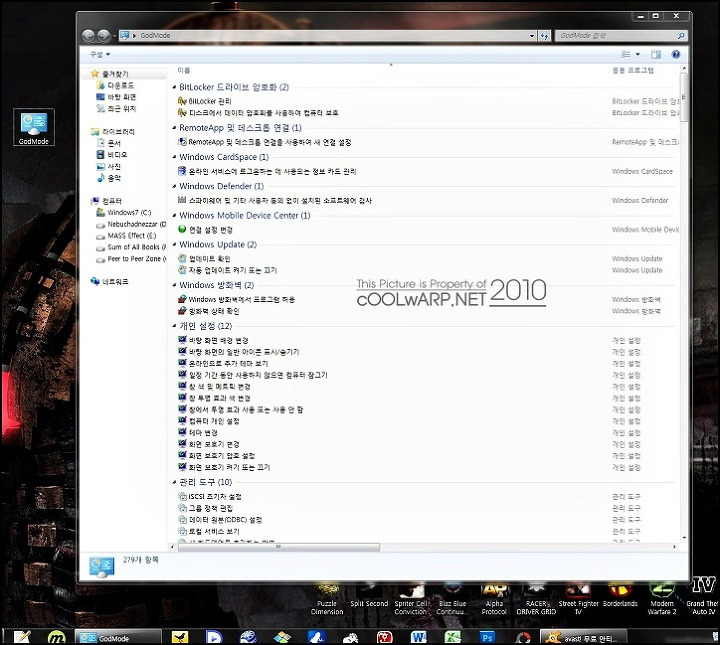This screenshot has height=645, width=720.
Task: Open the Sum of All Books drive
Action: pos(131,247)
